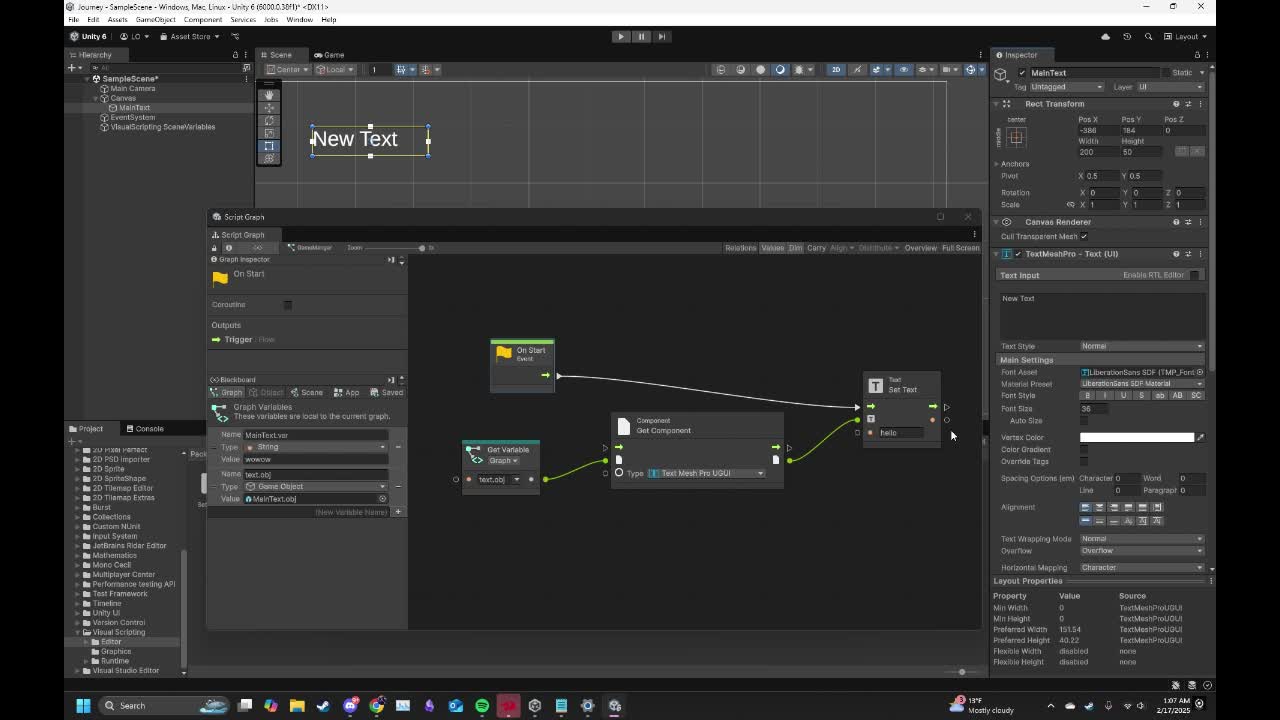Switch to the Game tab
This screenshot has height=720, width=1280.
(329, 55)
